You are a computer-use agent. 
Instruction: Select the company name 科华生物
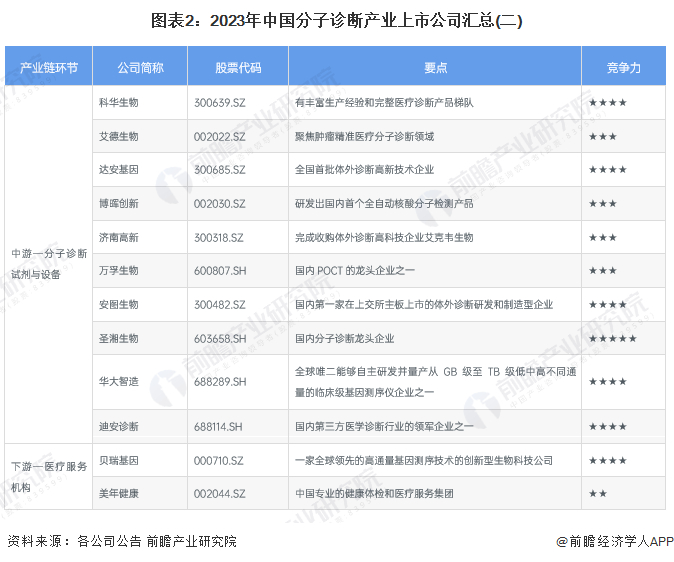[x=119, y=103]
